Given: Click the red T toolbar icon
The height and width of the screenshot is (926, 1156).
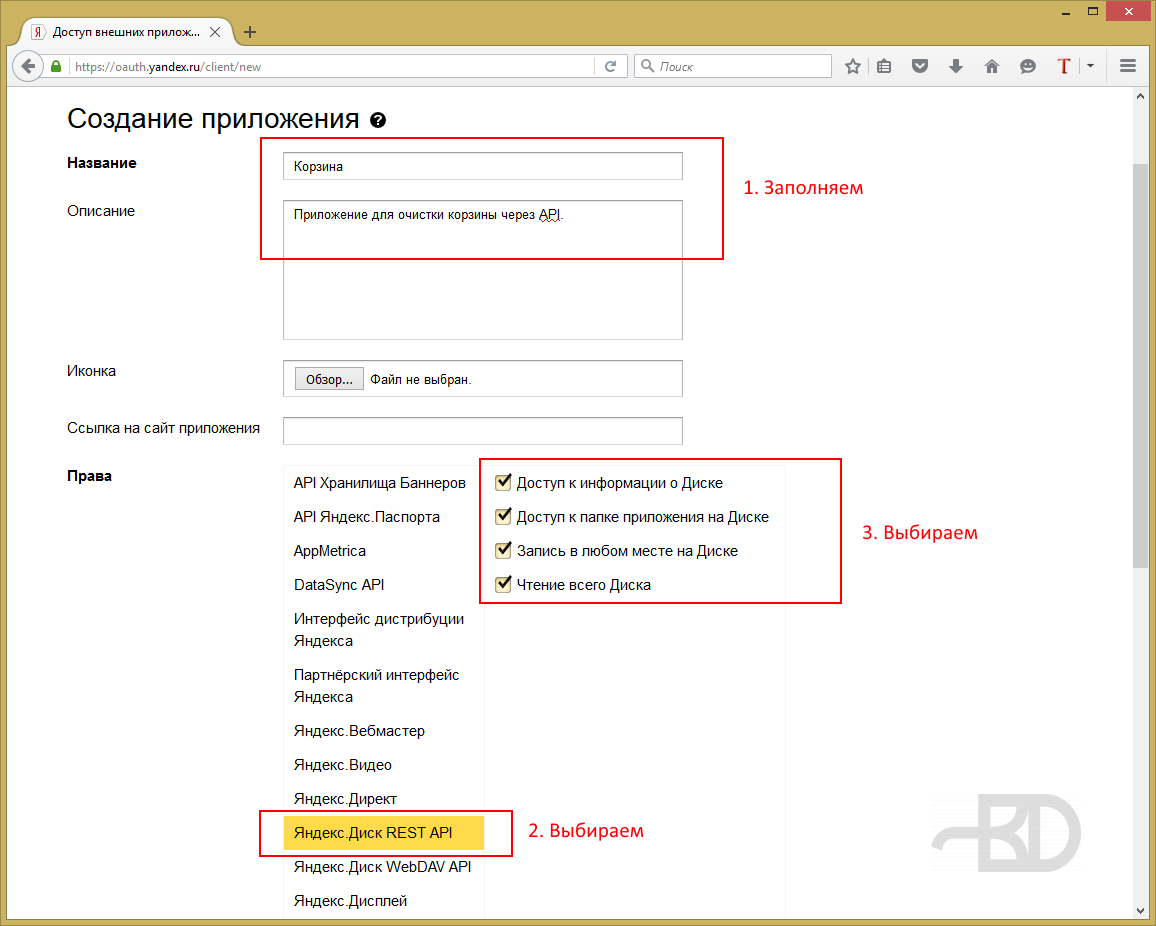Looking at the screenshot, I should pyautogui.click(x=1063, y=66).
